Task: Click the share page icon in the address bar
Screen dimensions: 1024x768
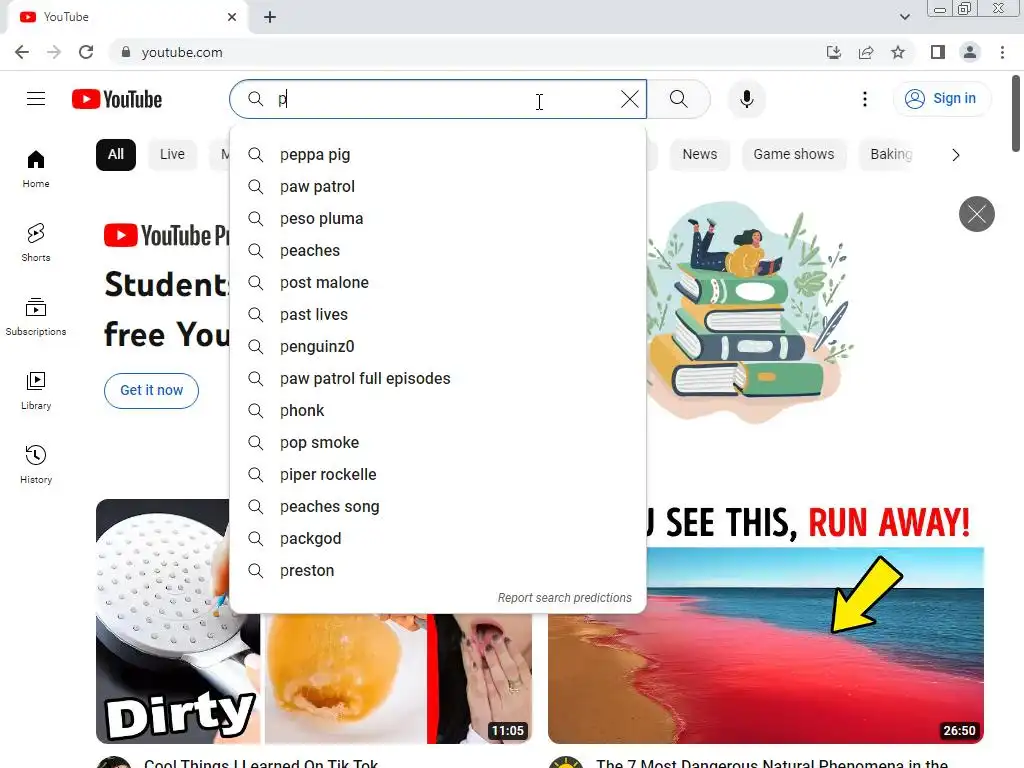Action: click(x=866, y=52)
